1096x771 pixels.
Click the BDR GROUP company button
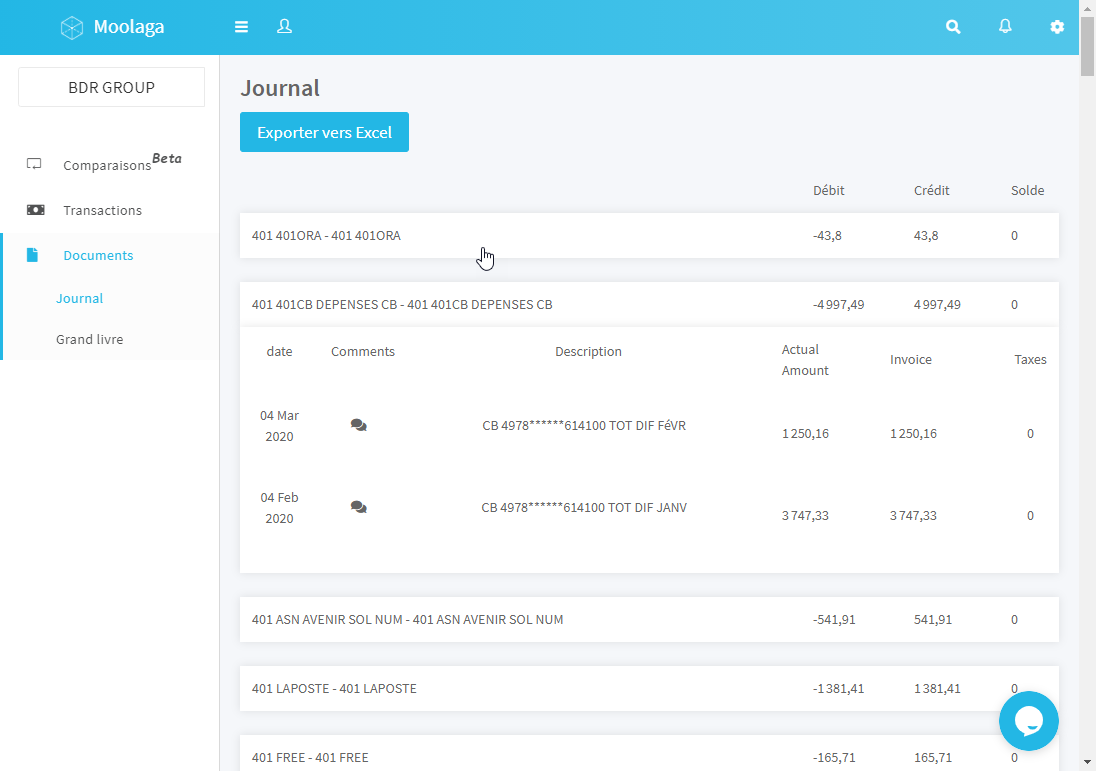[x=111, y=87]
